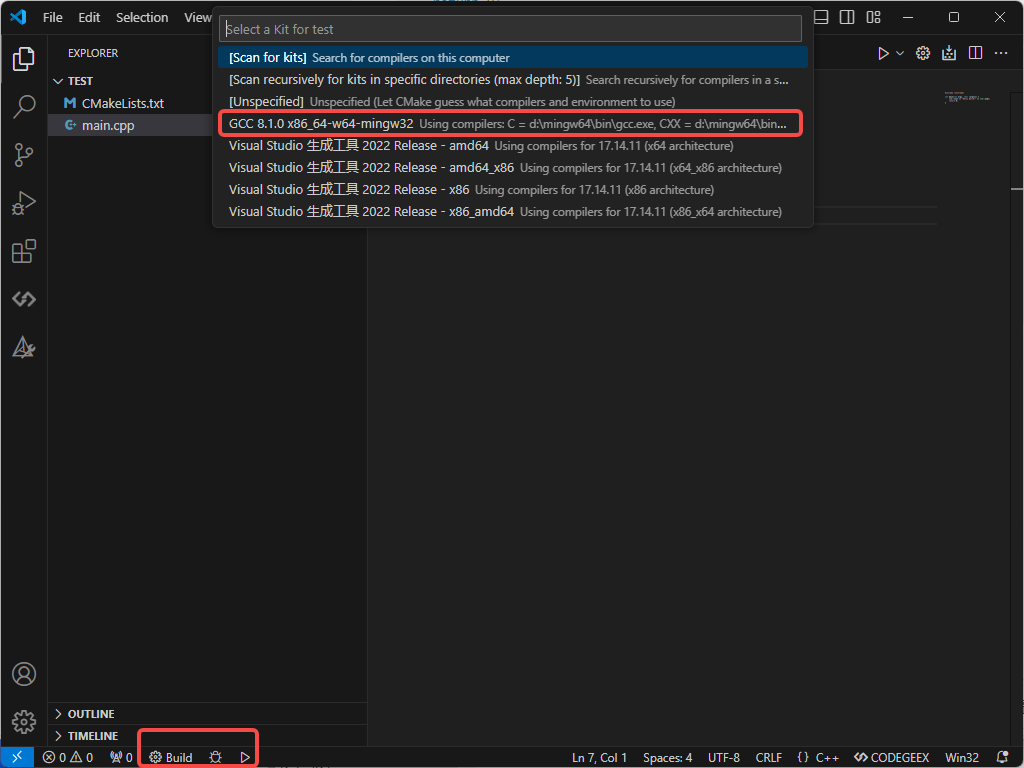Click the build/download icon in editor toolbar
Viewport: 1024px width, 768px height.
(949, 54)
